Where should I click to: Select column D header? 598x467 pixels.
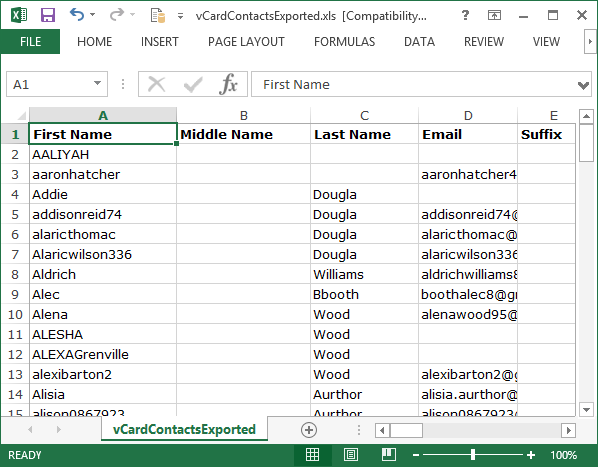(x=468, y=115)
